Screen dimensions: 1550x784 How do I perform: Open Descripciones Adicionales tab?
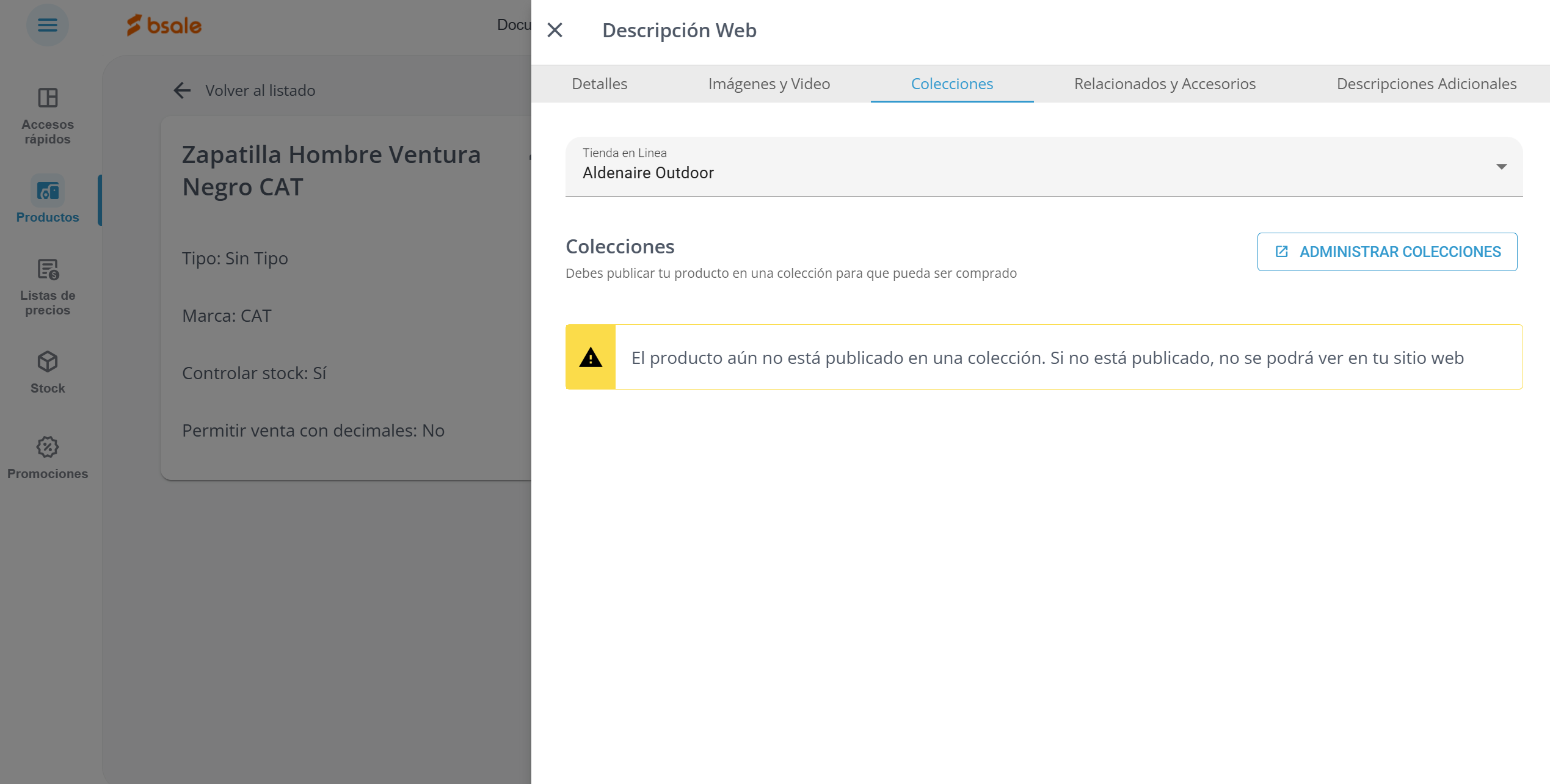click(1426, 84)
